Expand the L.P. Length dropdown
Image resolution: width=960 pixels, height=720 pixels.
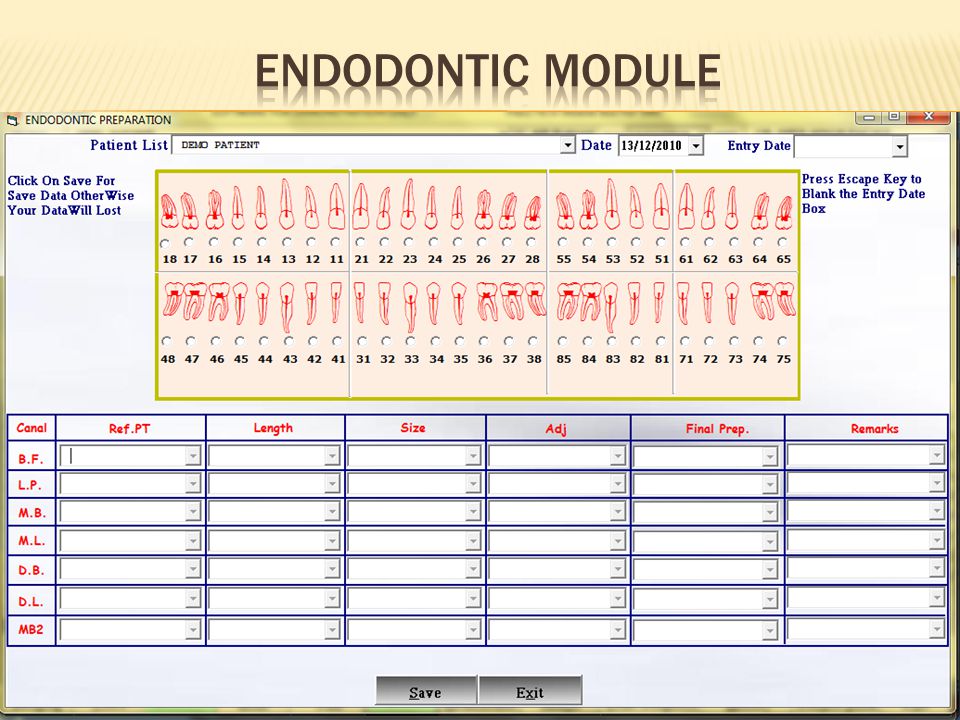pos(332,484)
